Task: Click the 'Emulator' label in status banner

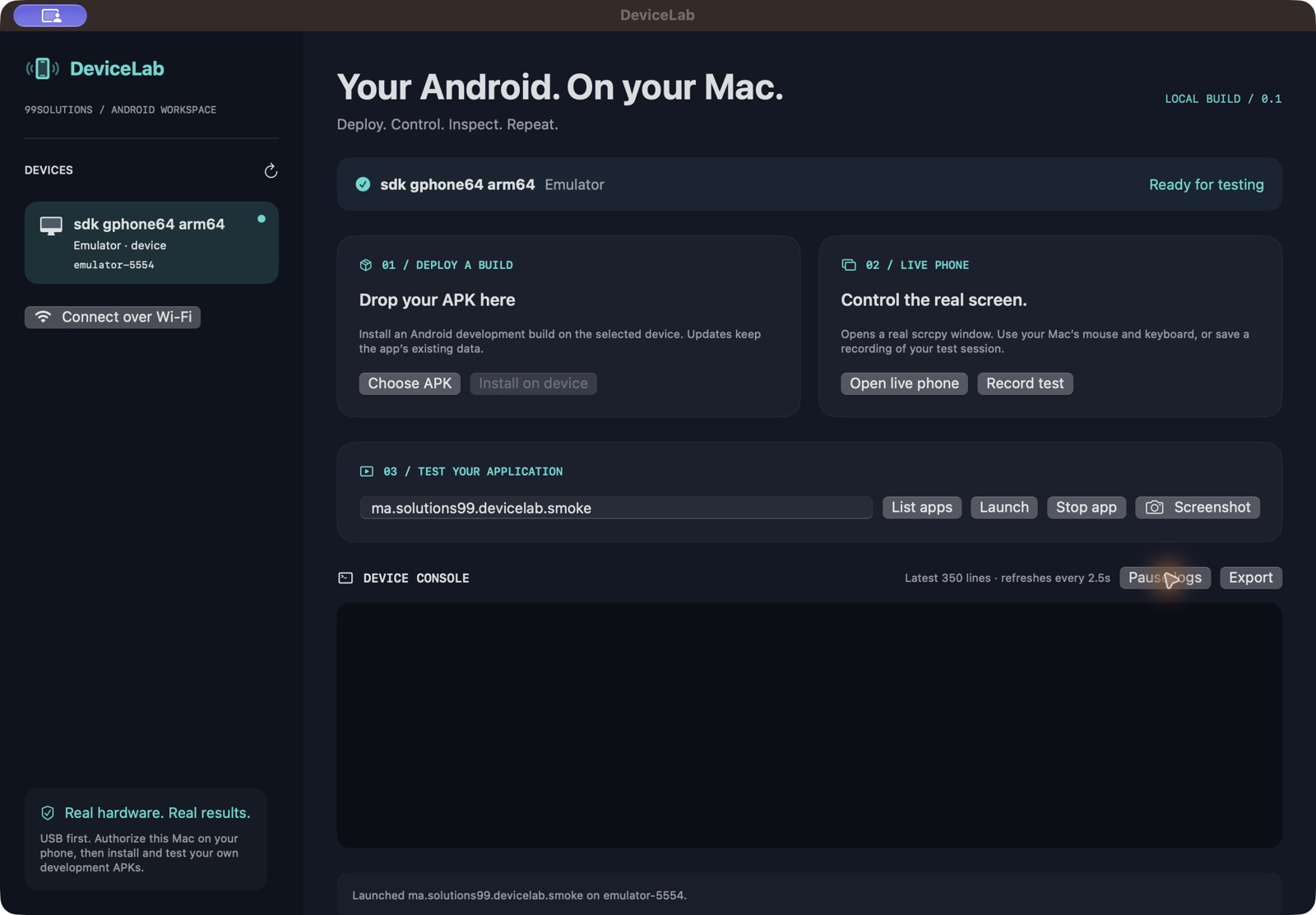Action: pyautogui.click(x=574, y=184)
